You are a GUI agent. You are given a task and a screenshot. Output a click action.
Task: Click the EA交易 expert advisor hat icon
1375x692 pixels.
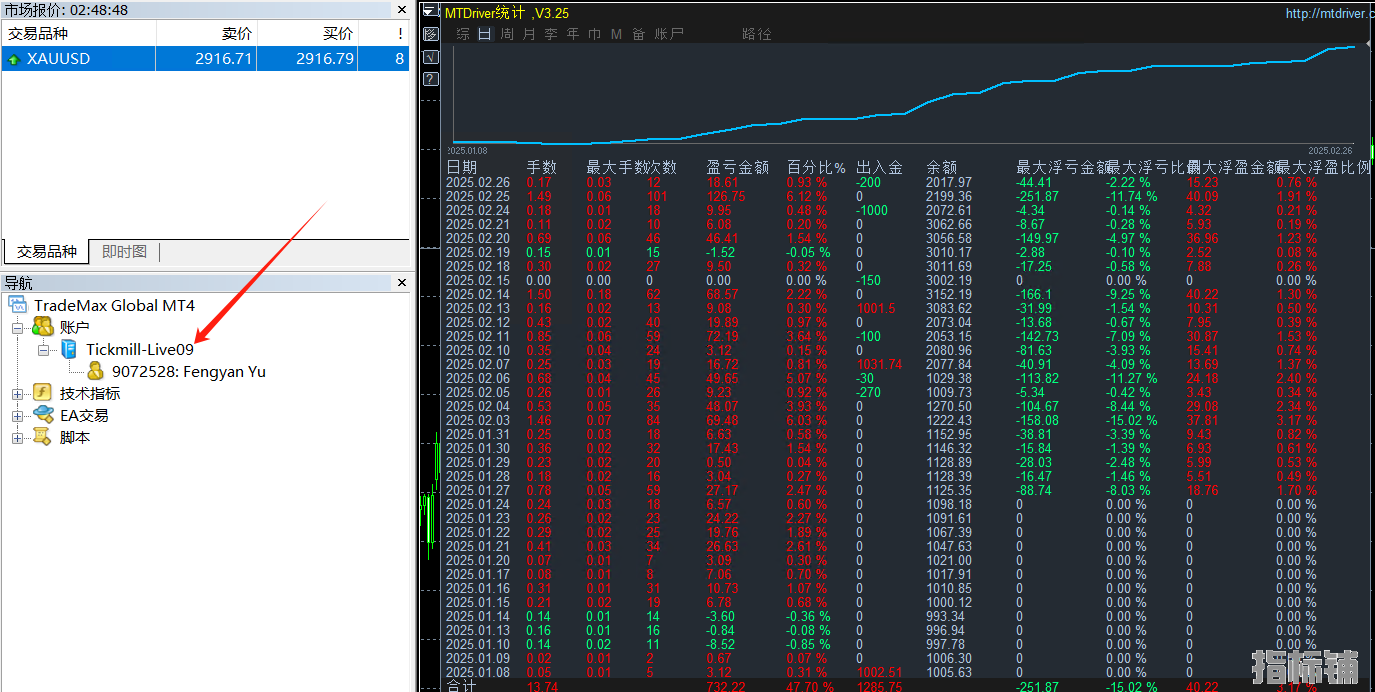coord(43,415)
